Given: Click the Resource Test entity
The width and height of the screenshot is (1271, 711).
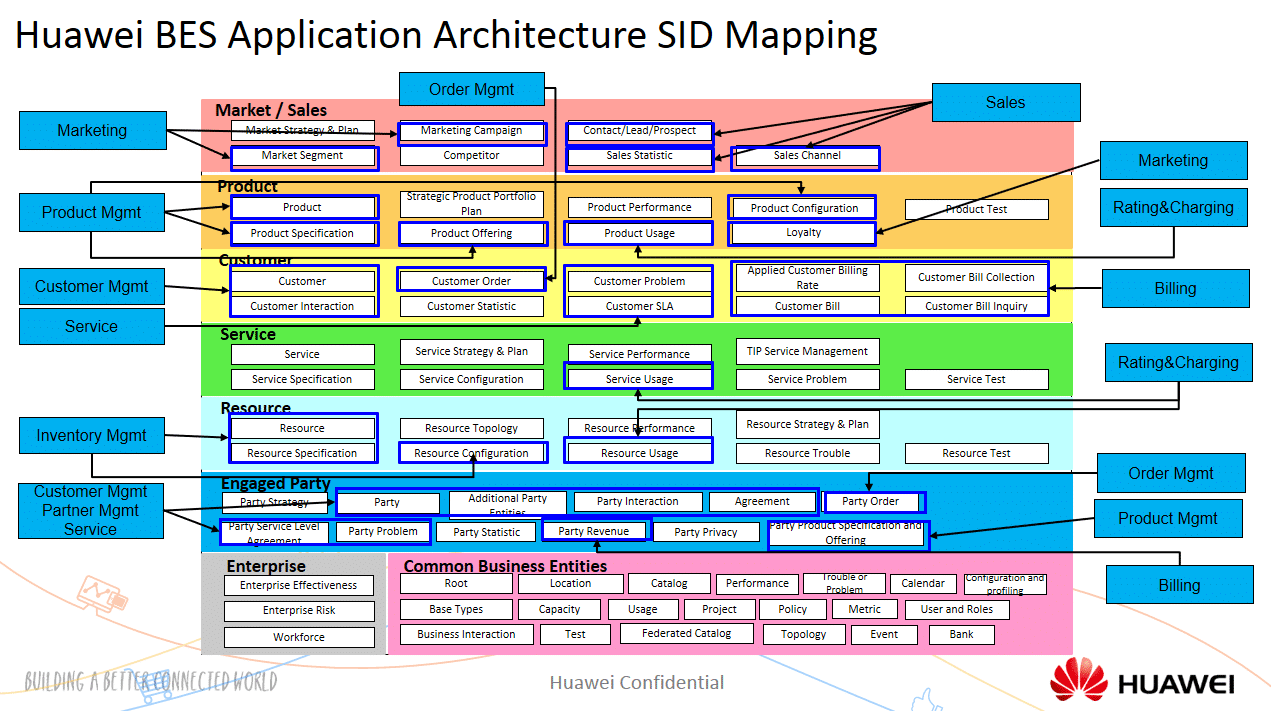Looking at the screenshot, I should pos(977,454).
